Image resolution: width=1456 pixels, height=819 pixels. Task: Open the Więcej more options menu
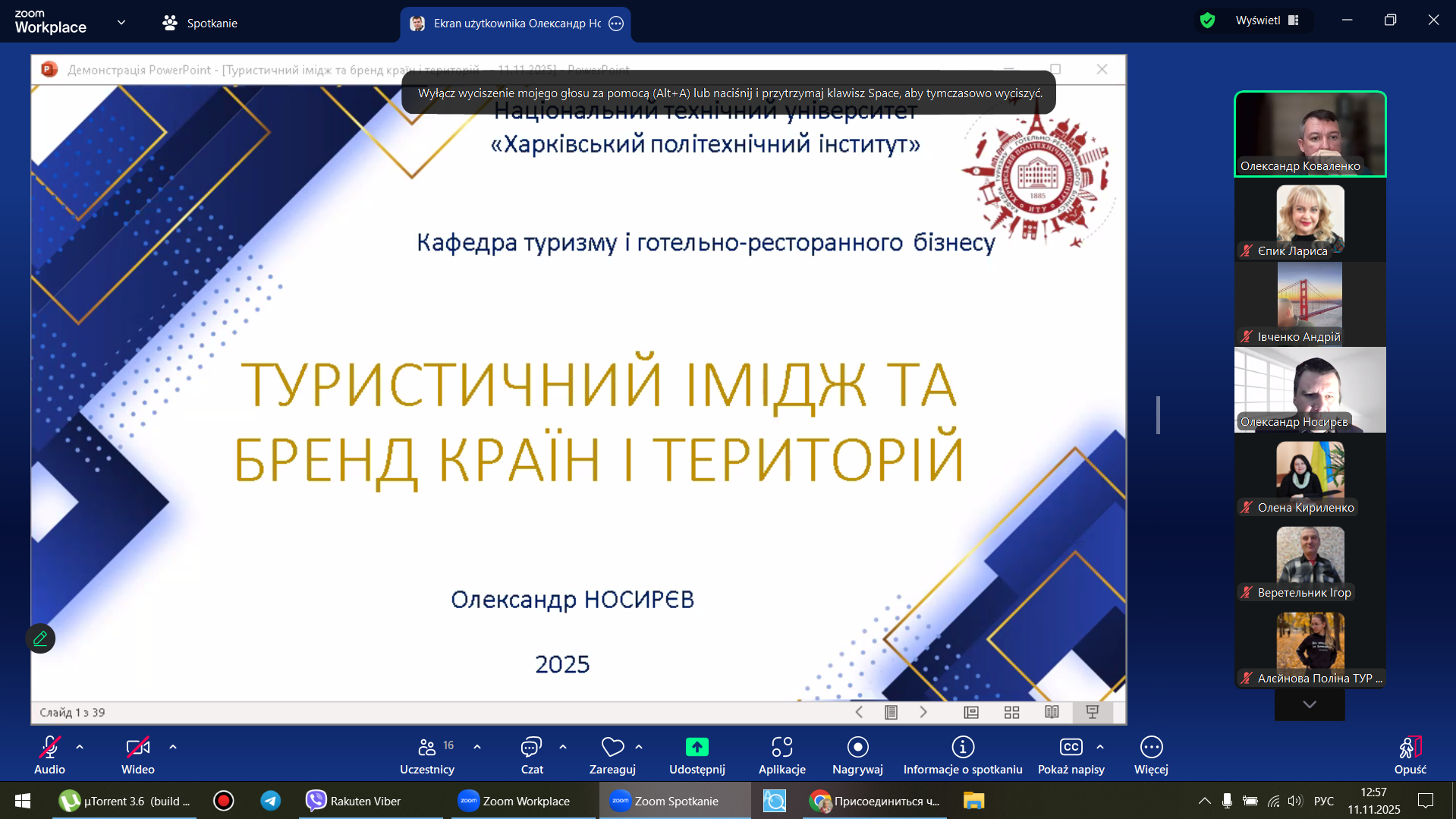(x=1150, y=754)
